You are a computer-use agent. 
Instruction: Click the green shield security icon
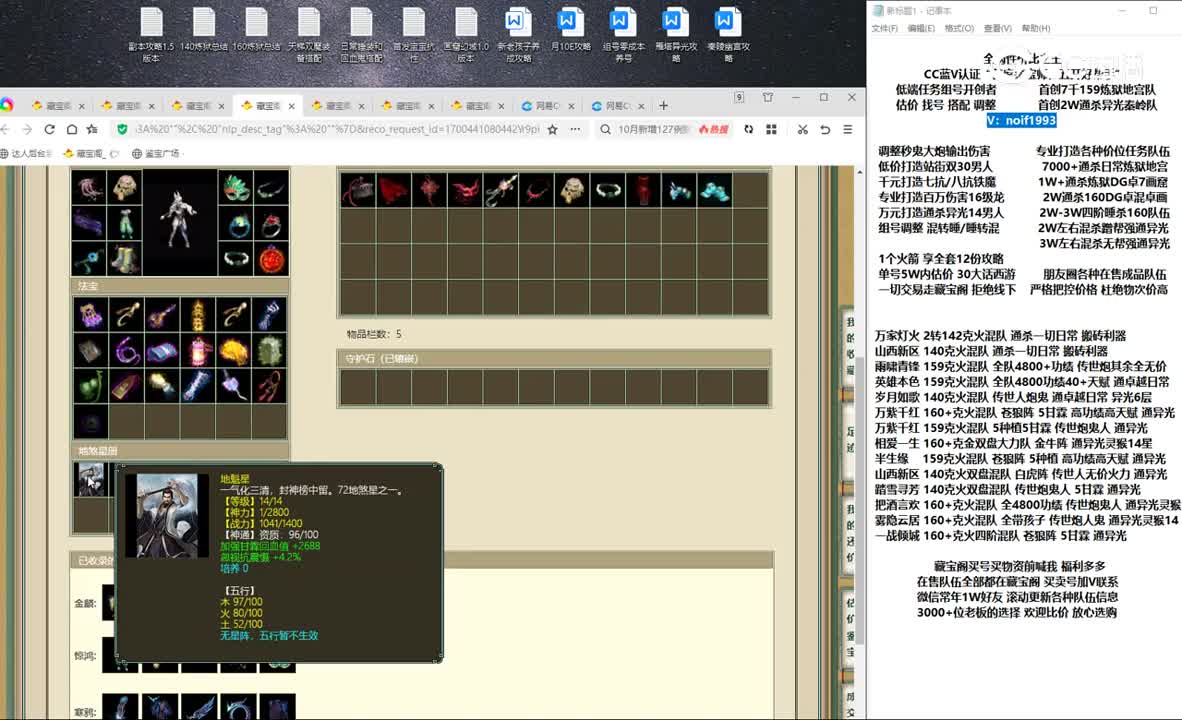click(122, 130)
